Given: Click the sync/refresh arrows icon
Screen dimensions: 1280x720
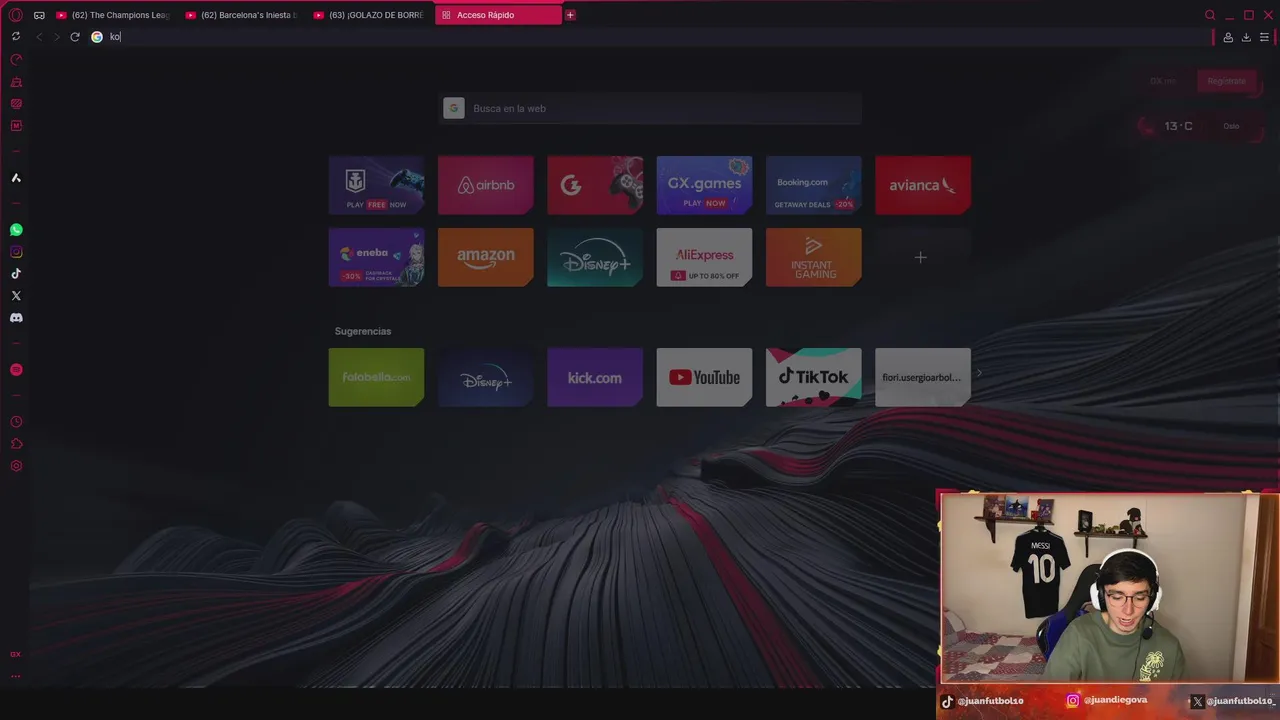Looking at the screenshot, I should [15, 36].
